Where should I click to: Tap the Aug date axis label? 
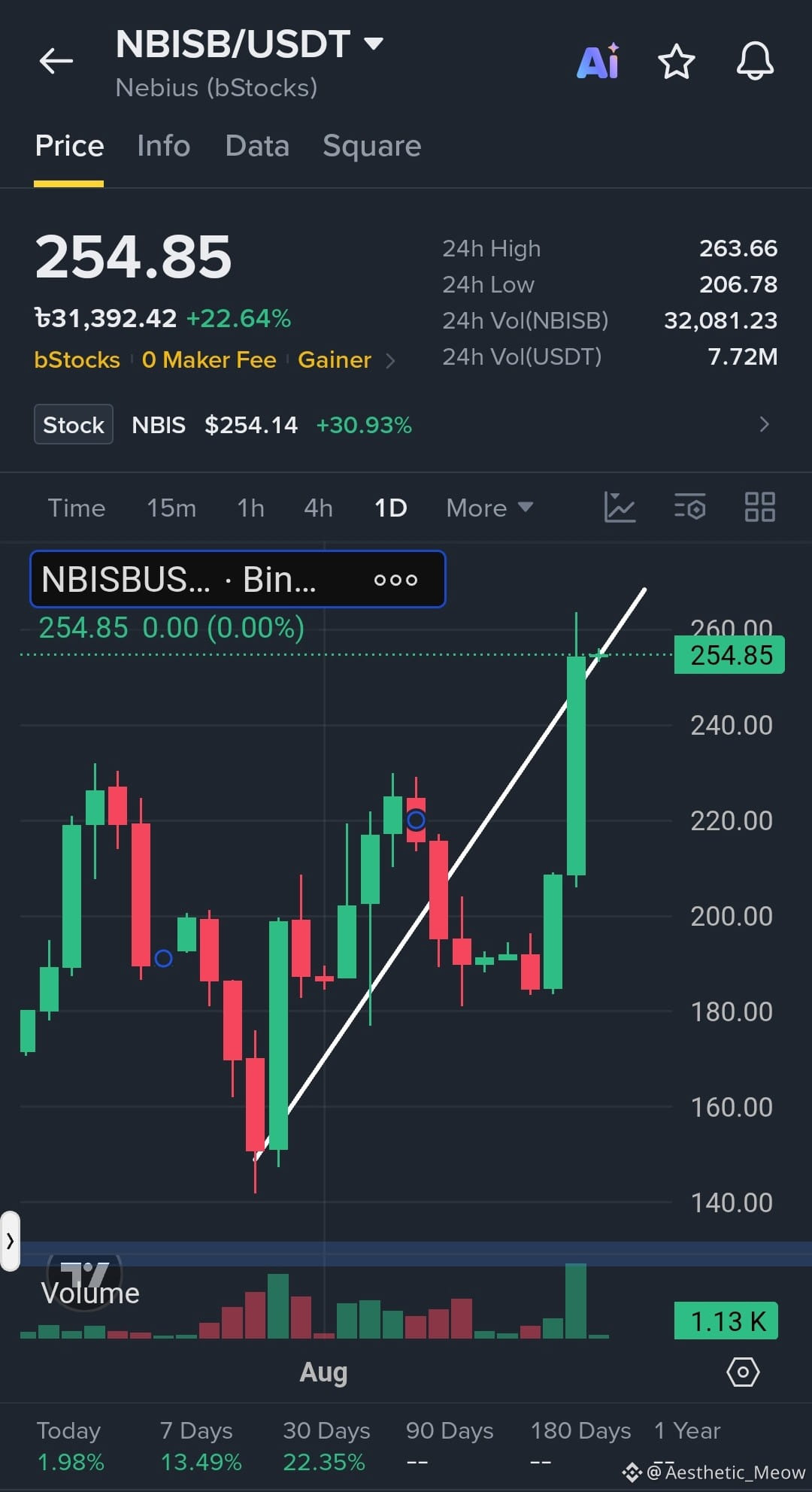pyautogui.click(x=324, y=1372)
